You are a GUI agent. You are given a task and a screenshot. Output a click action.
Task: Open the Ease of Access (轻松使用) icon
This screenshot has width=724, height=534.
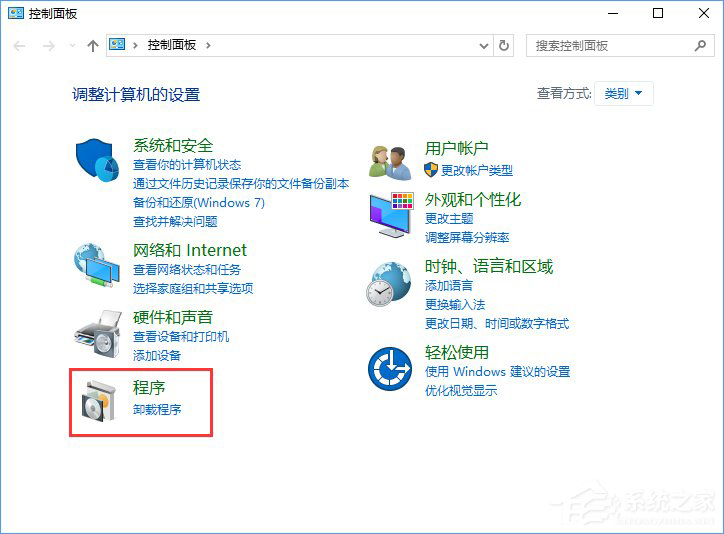[390, 368]
